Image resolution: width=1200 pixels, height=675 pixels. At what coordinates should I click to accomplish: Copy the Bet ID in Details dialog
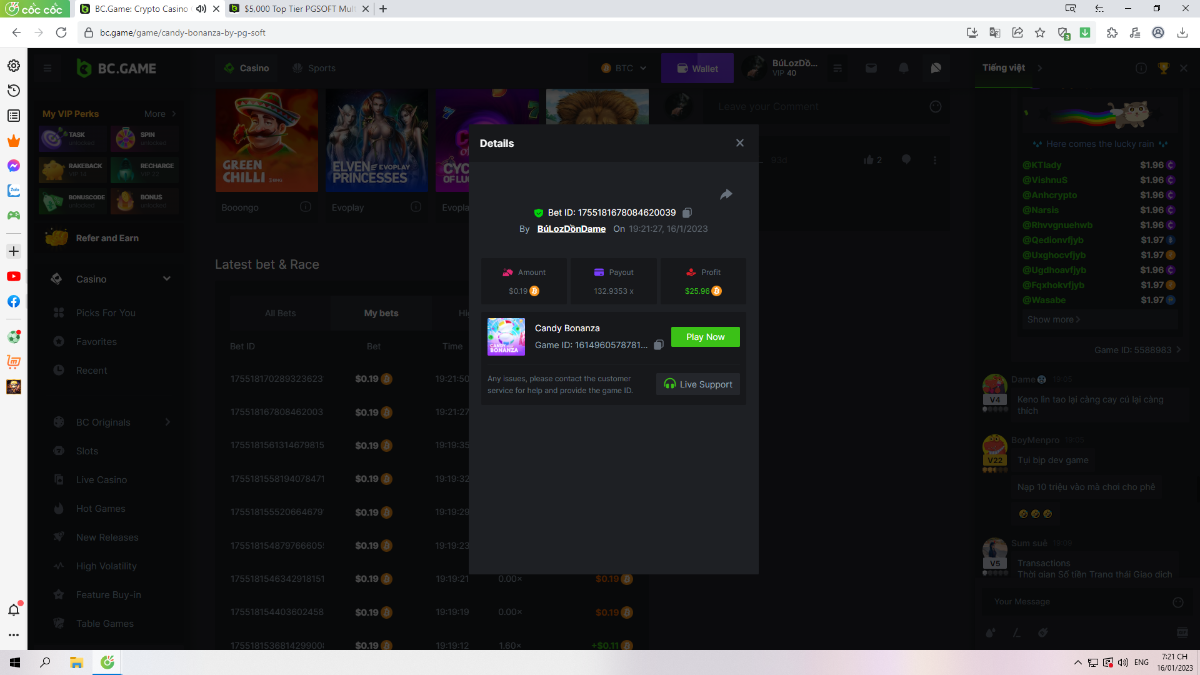[687, 213]
